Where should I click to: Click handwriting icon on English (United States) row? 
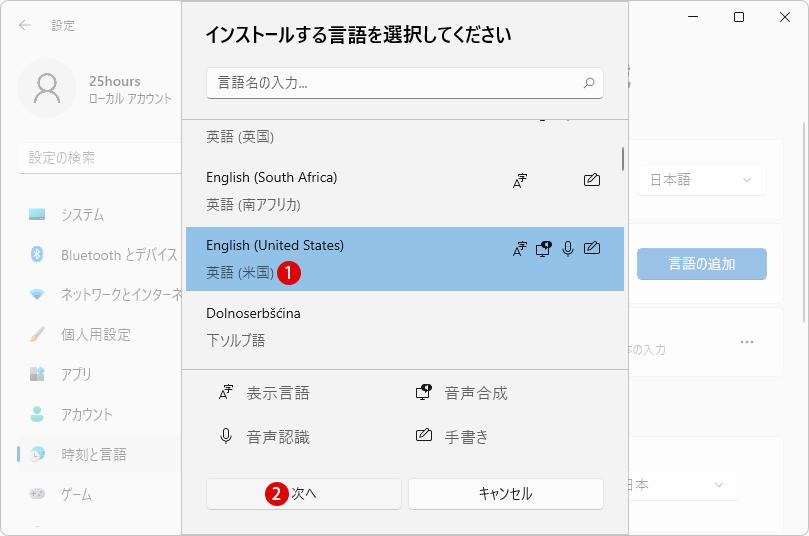pyautogui.click(x=592, y=248)
